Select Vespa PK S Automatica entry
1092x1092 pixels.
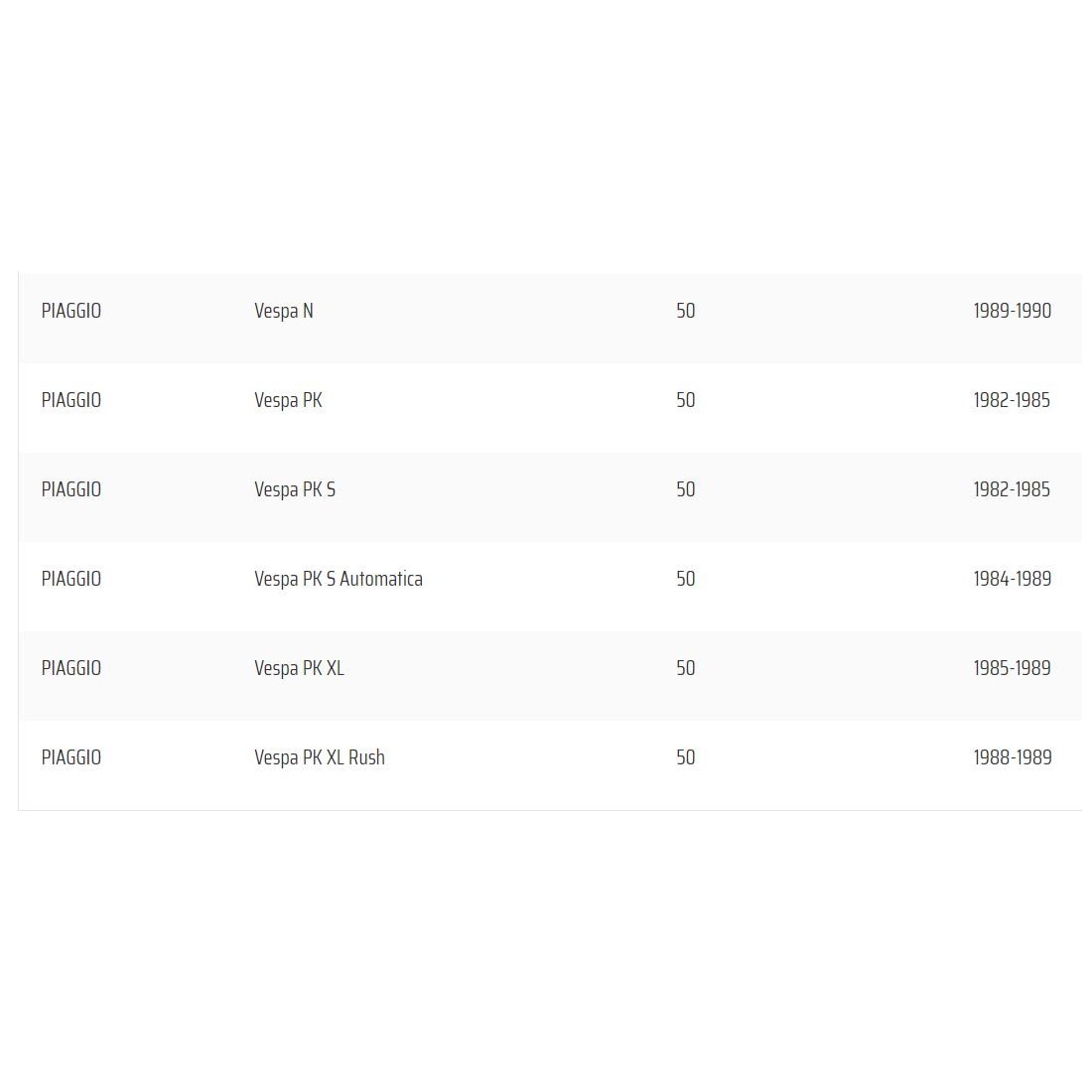pos(339,579)
